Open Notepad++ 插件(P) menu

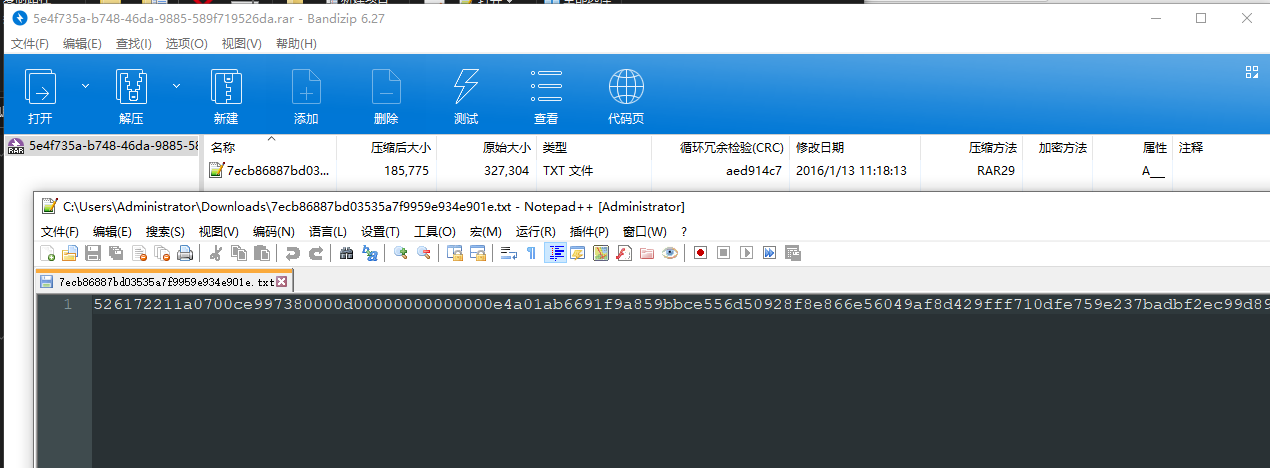click(590, 231)
